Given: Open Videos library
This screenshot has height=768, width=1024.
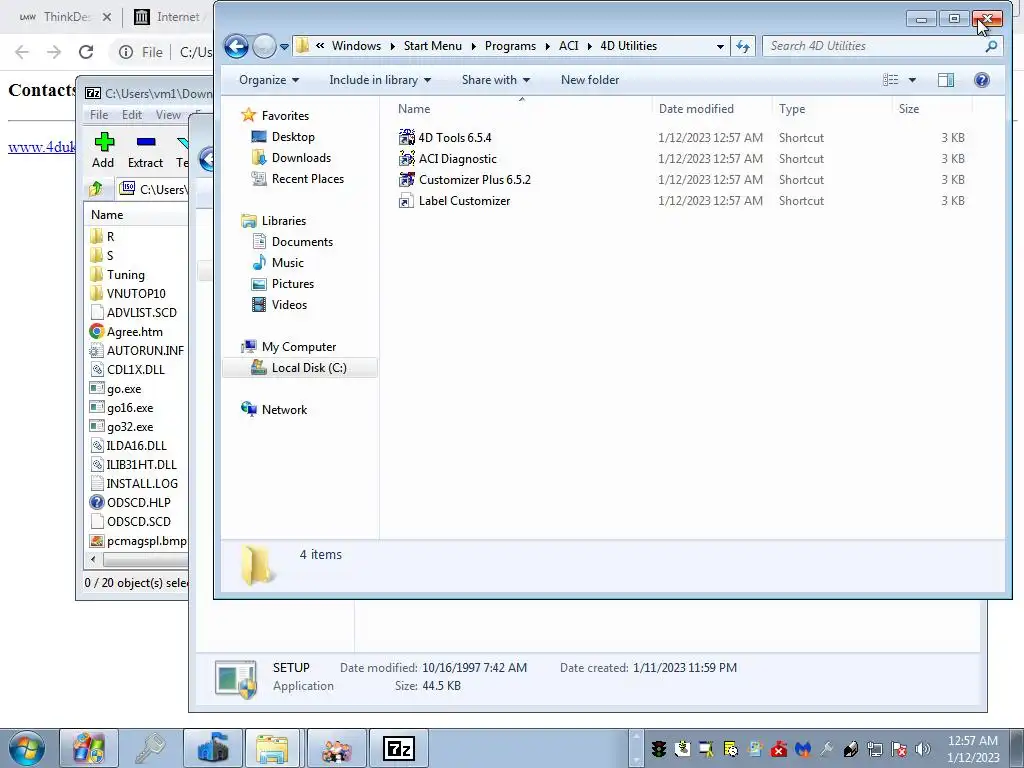Looking at the screenshot, I should 289,304.
